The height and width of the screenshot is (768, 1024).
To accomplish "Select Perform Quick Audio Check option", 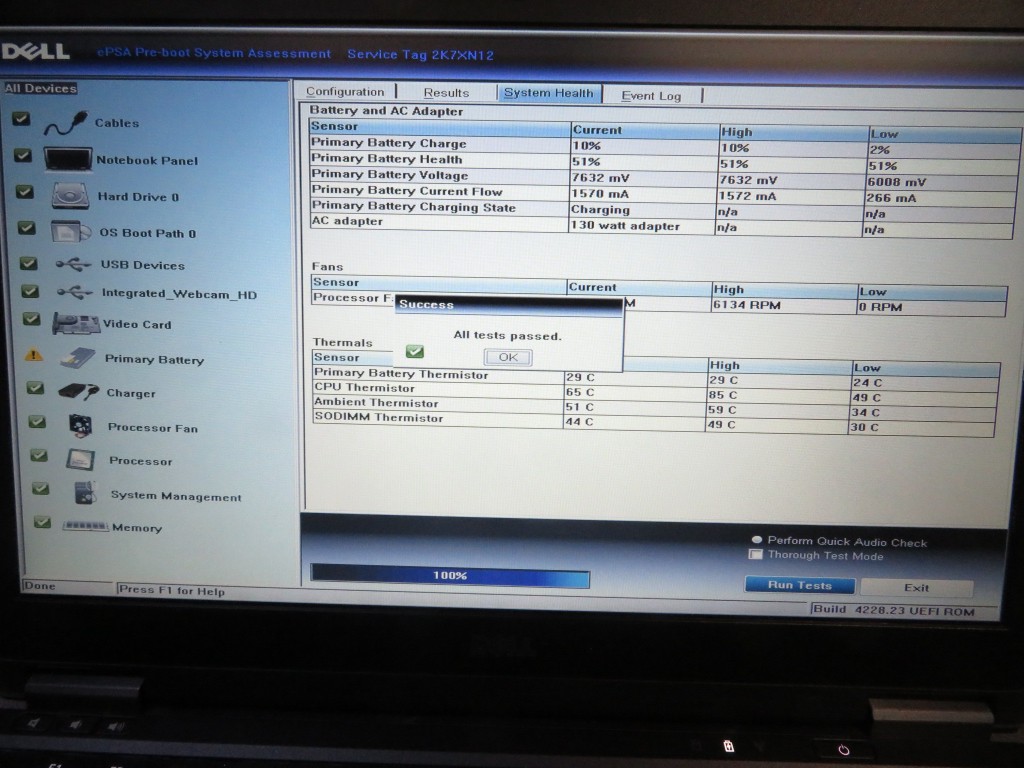I will [x=757, y=540].
